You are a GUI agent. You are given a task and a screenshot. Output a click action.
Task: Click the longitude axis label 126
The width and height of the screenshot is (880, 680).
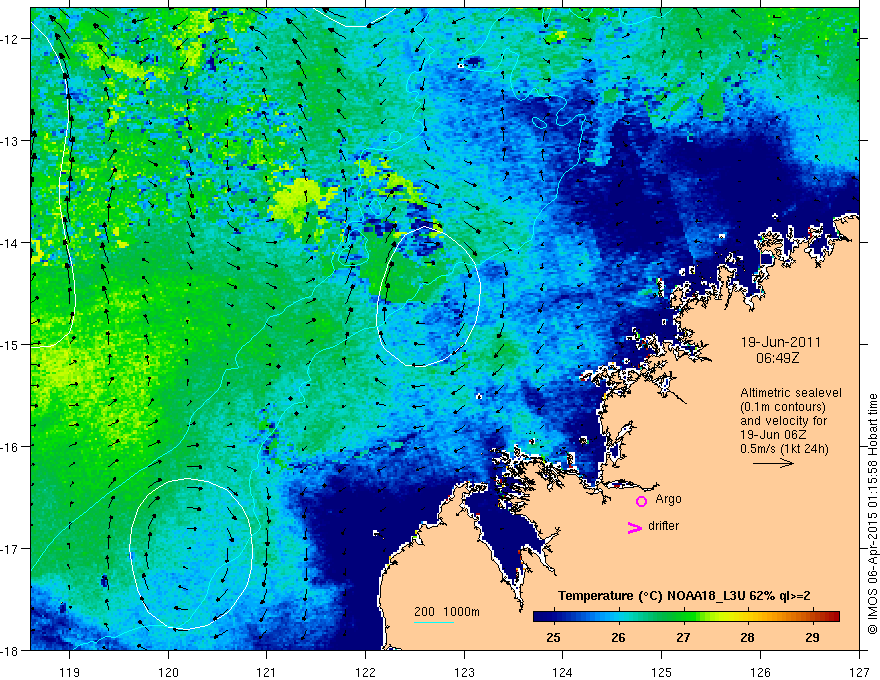coord(760,672)
